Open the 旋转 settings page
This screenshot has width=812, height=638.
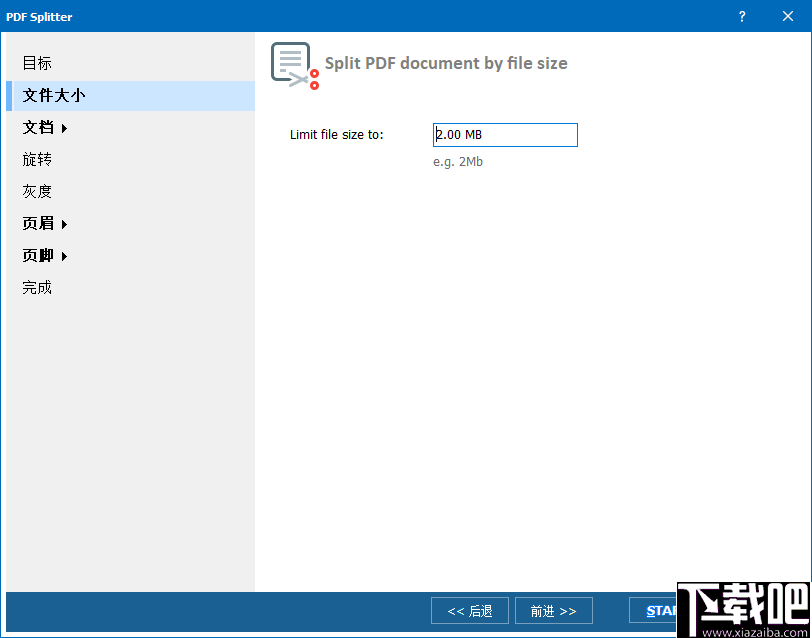pos(36,159)
